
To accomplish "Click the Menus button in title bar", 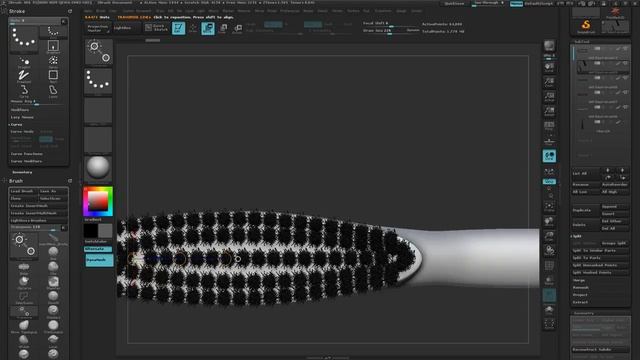I will coord(516,3).
